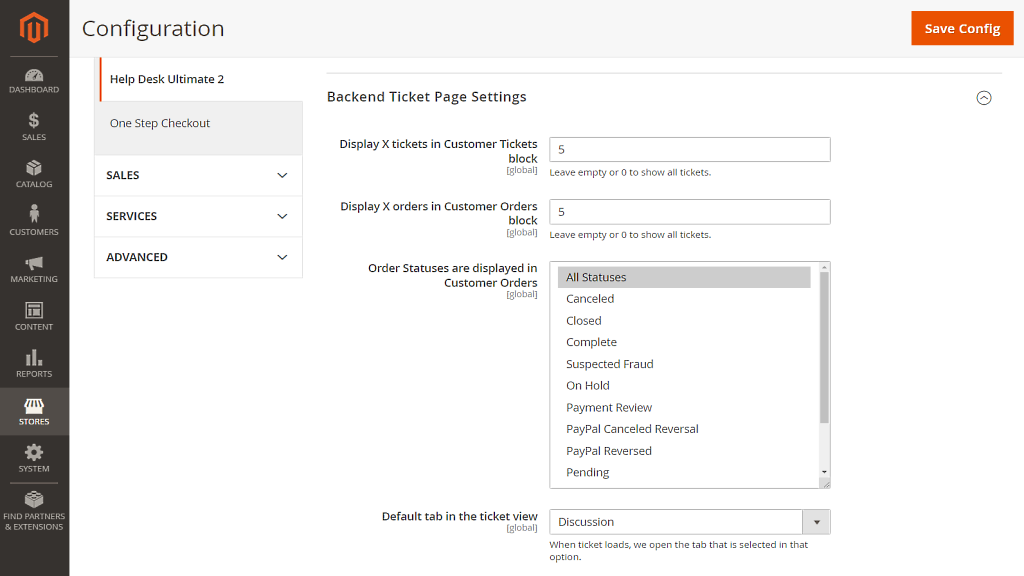
Task: Expand the SERVICES configuration group
Action: [x=199, y=216]
